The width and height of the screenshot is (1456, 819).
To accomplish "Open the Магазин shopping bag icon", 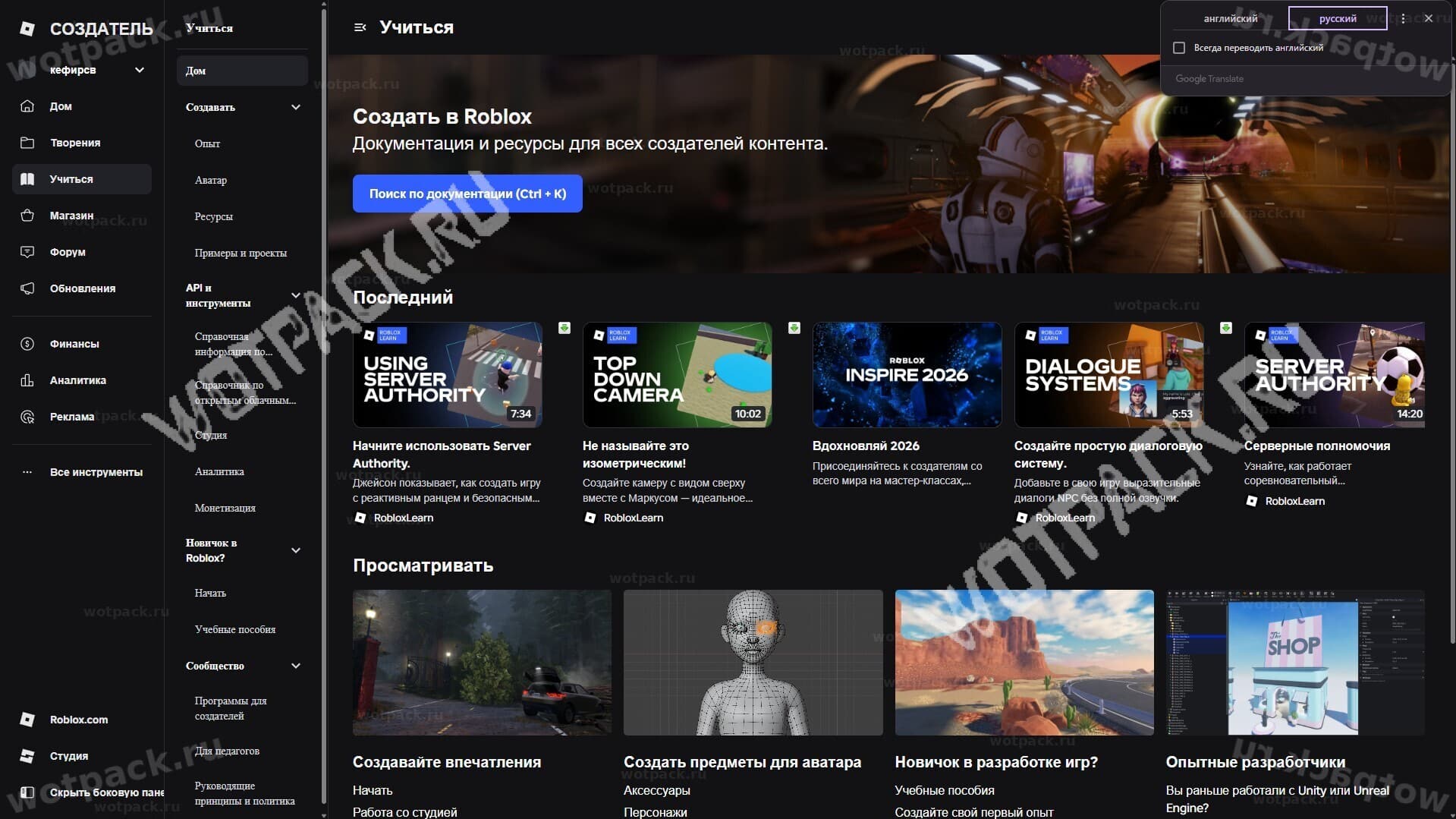I will click(27, 216).
